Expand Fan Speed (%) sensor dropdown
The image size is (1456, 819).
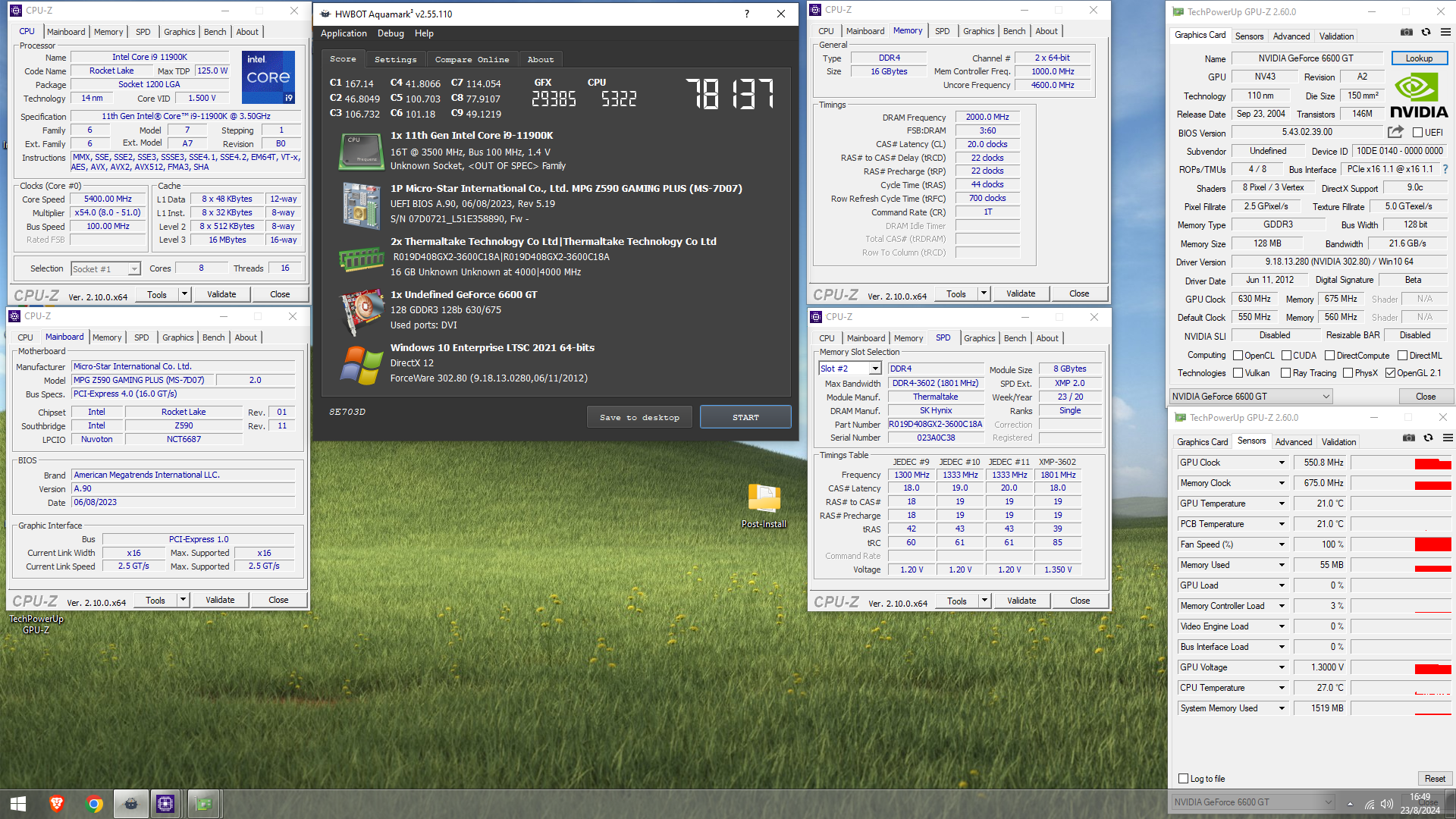pyautogui.click(x=1282, y=544)
